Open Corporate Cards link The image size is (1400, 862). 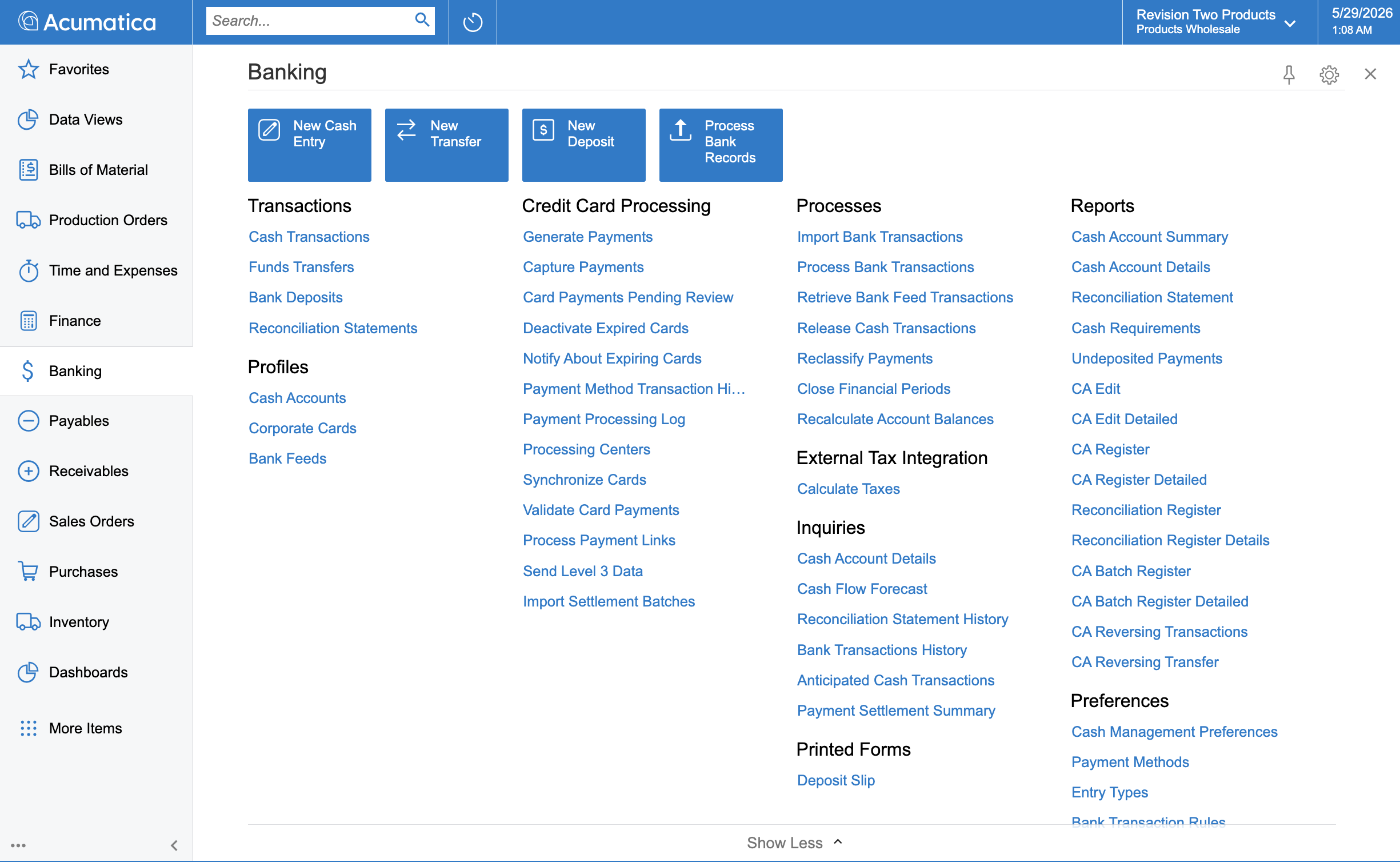point(302,428)
